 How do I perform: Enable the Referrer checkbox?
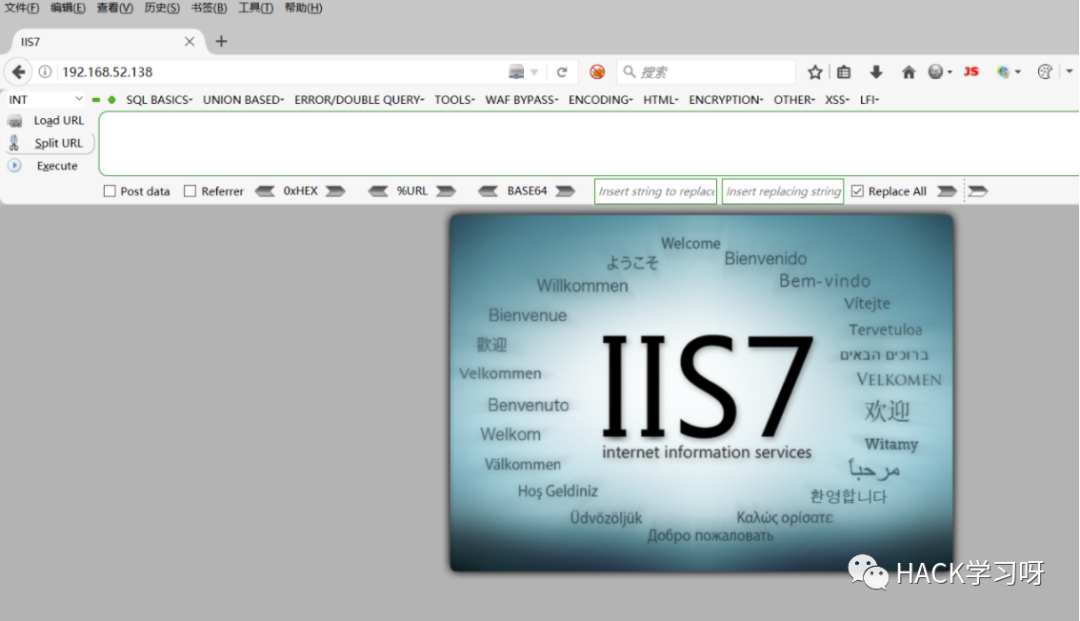[190, 191]
